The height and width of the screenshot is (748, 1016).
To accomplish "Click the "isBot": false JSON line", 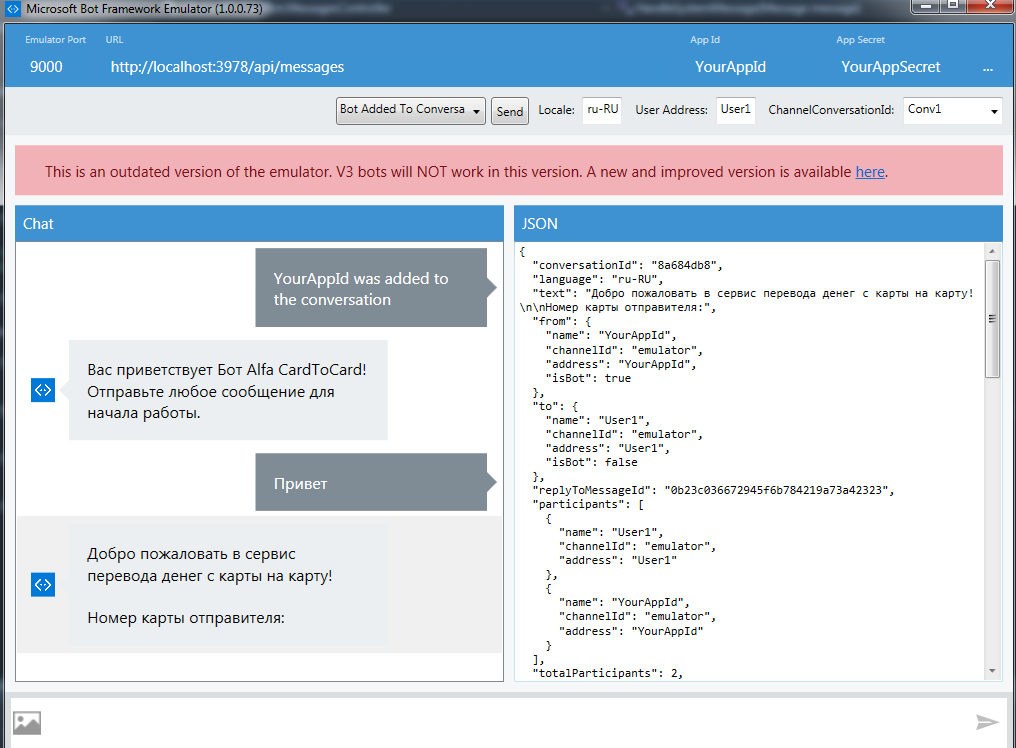I will [592, 462].
